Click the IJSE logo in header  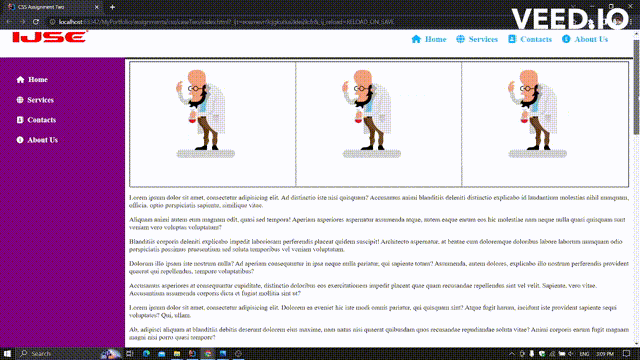[x=50, y=37]
